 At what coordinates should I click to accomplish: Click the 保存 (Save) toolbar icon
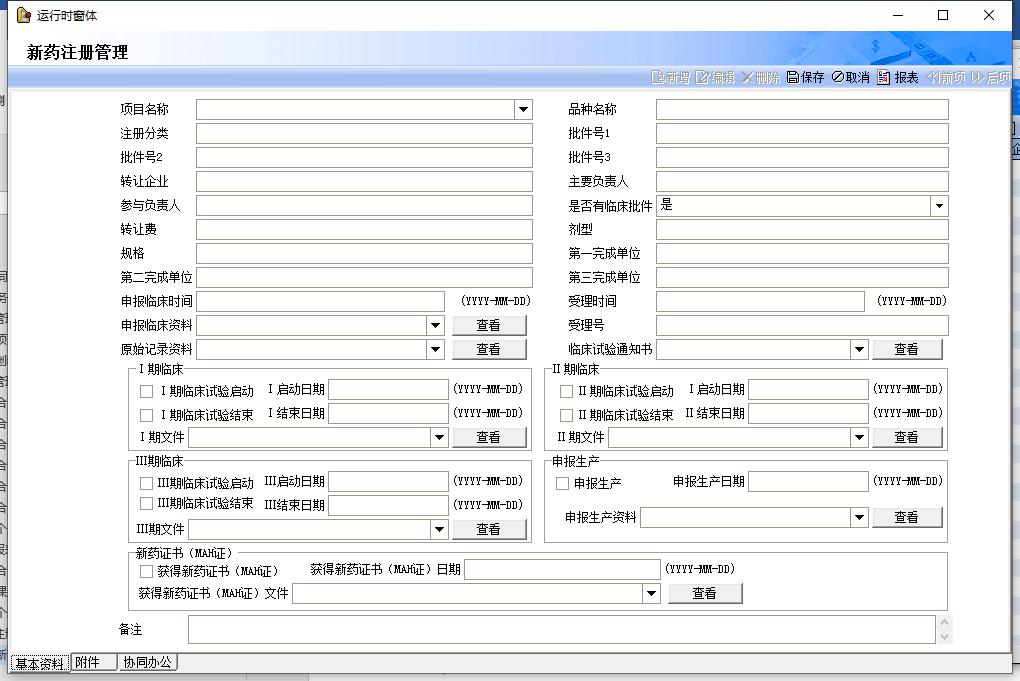pyautogui.click(x=793, y=78)
